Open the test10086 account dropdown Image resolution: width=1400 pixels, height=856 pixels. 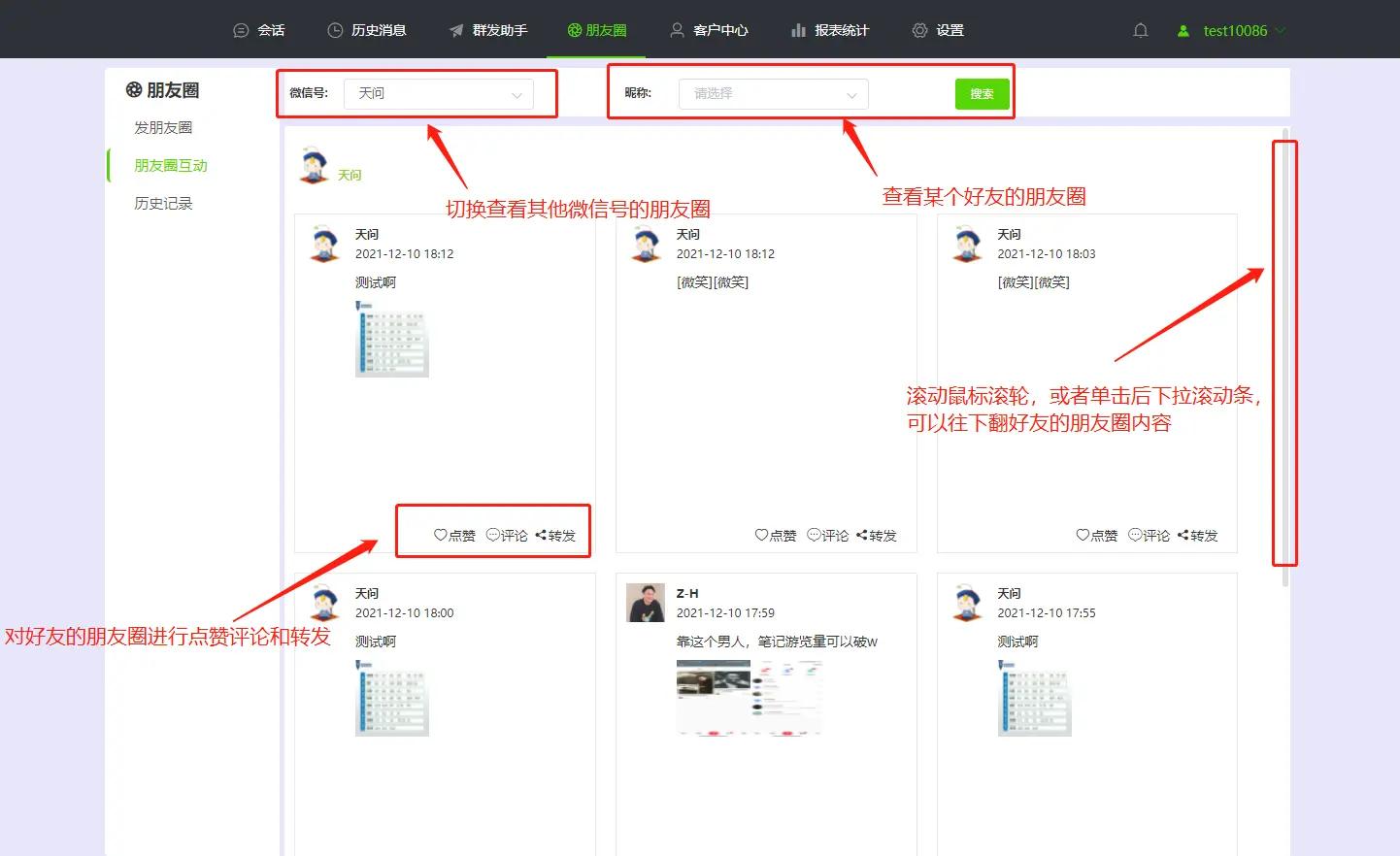(1233, 30)
